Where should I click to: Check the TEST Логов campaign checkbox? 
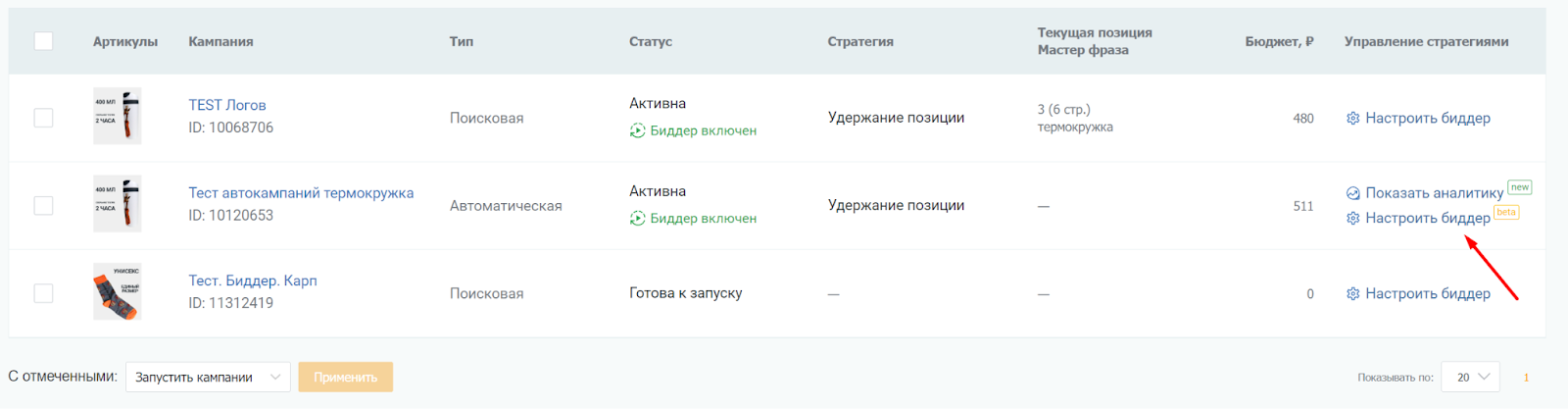pos(43,118)
